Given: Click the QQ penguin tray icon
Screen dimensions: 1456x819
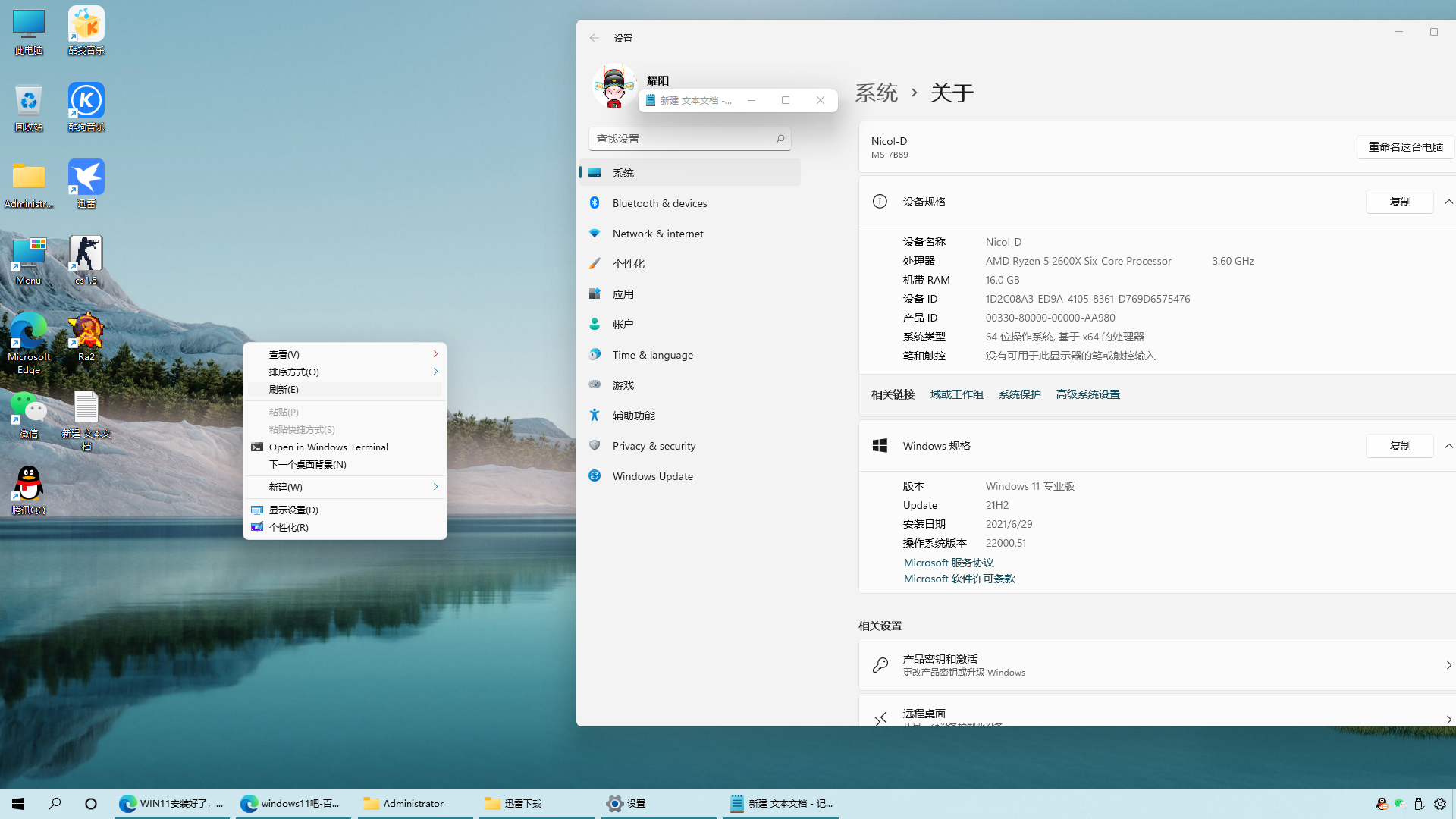Looking at the screenshot, I should tap(1382, 804).
